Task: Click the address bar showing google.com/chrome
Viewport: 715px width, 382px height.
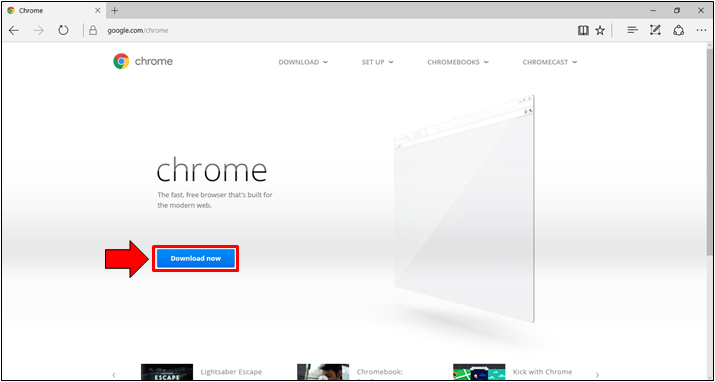Action: [x=319, y=31]
